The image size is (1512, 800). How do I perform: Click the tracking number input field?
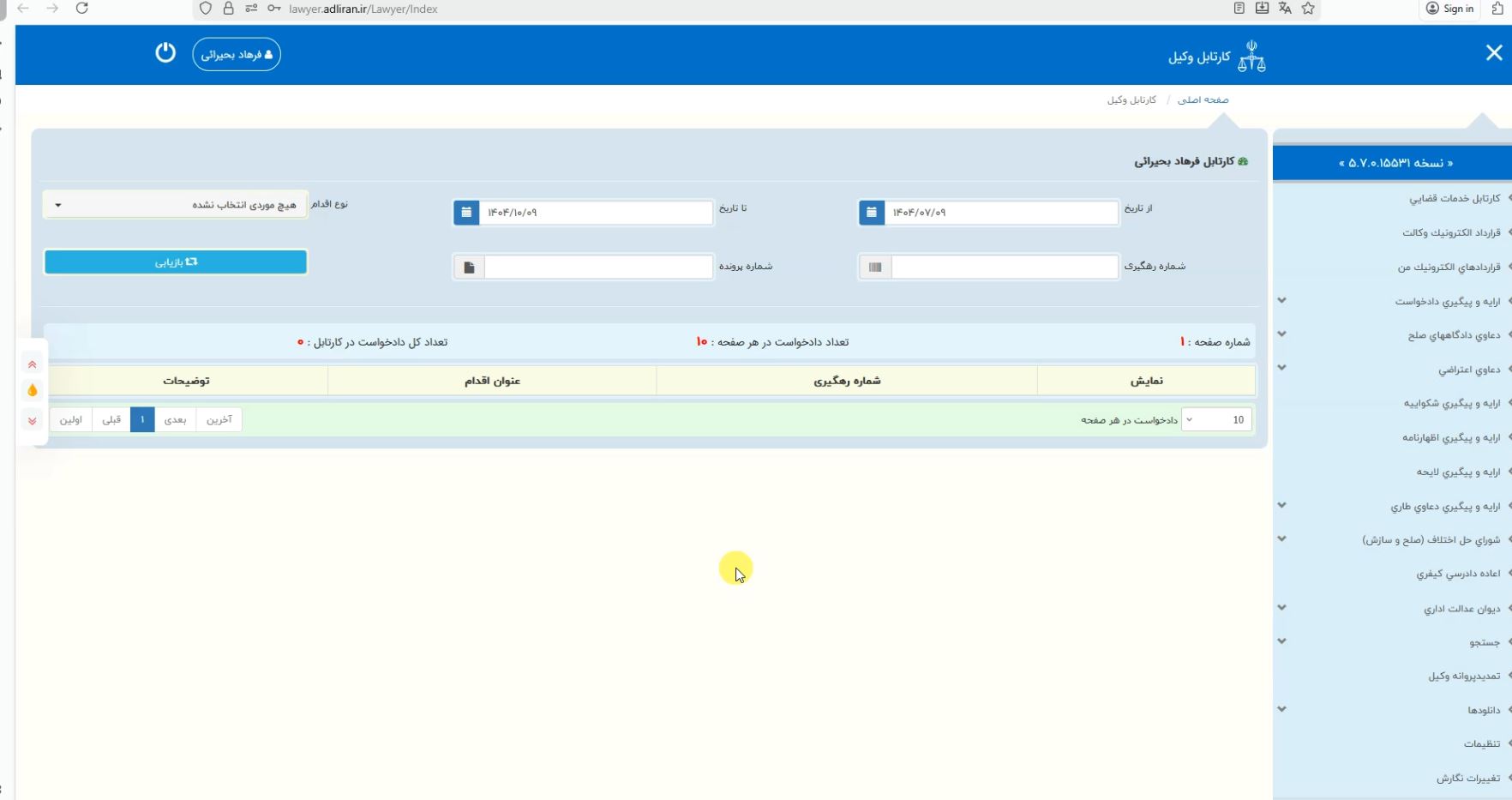(1004, 268)
